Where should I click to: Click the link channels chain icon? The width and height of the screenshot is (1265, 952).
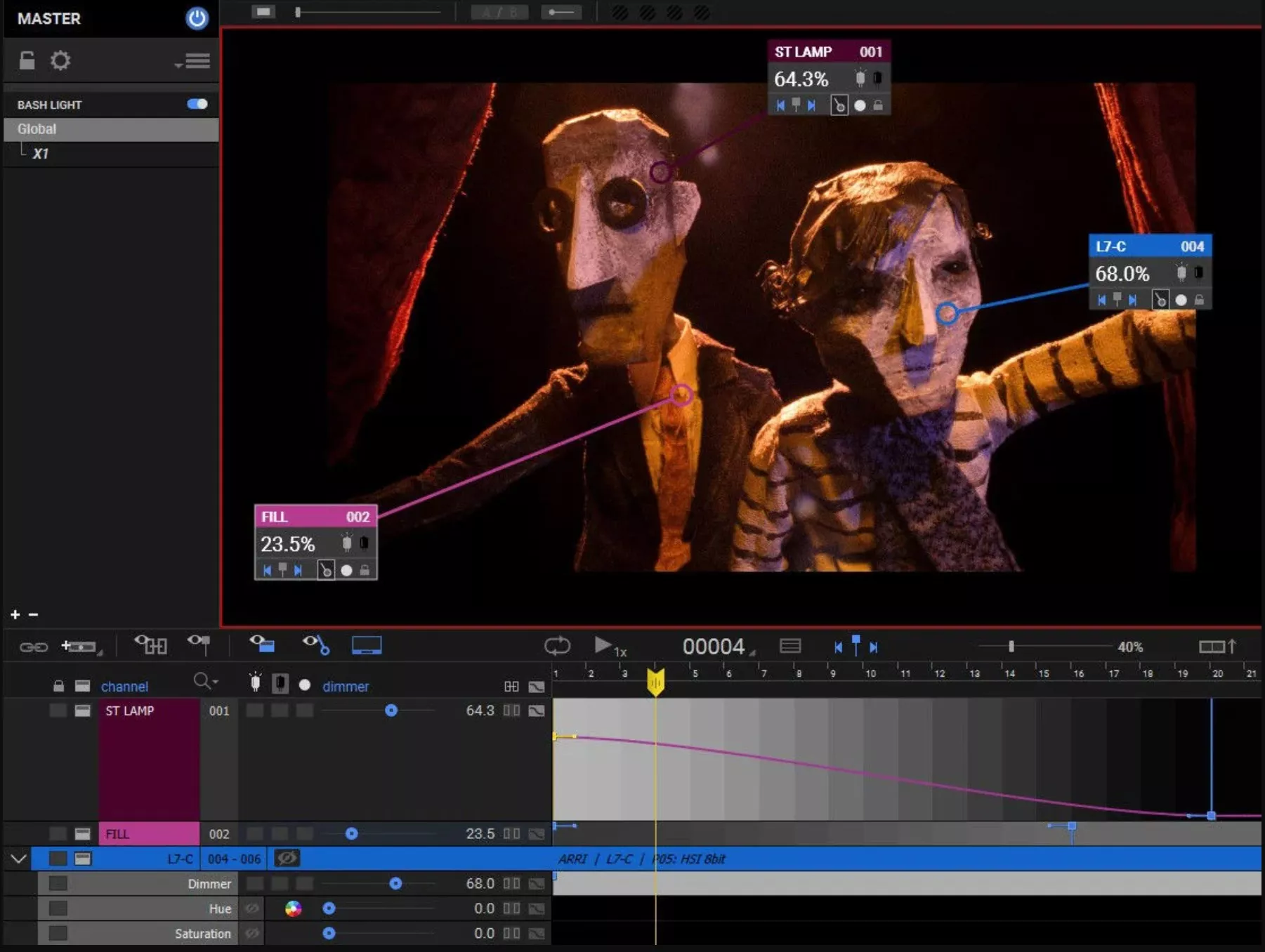33,647
